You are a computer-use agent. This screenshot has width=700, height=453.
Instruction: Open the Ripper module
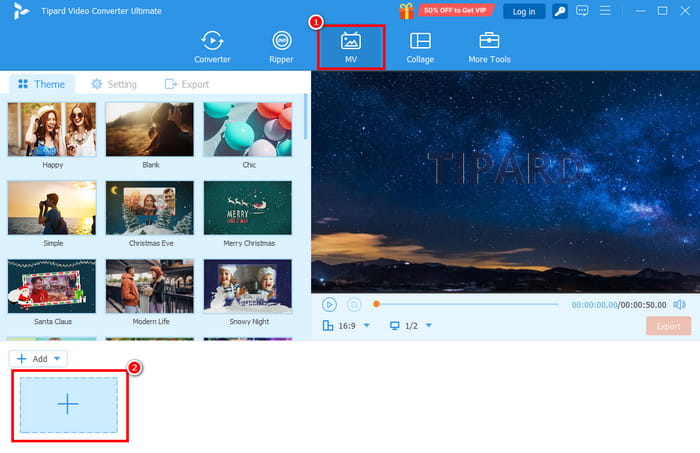[x=281, y=47]
